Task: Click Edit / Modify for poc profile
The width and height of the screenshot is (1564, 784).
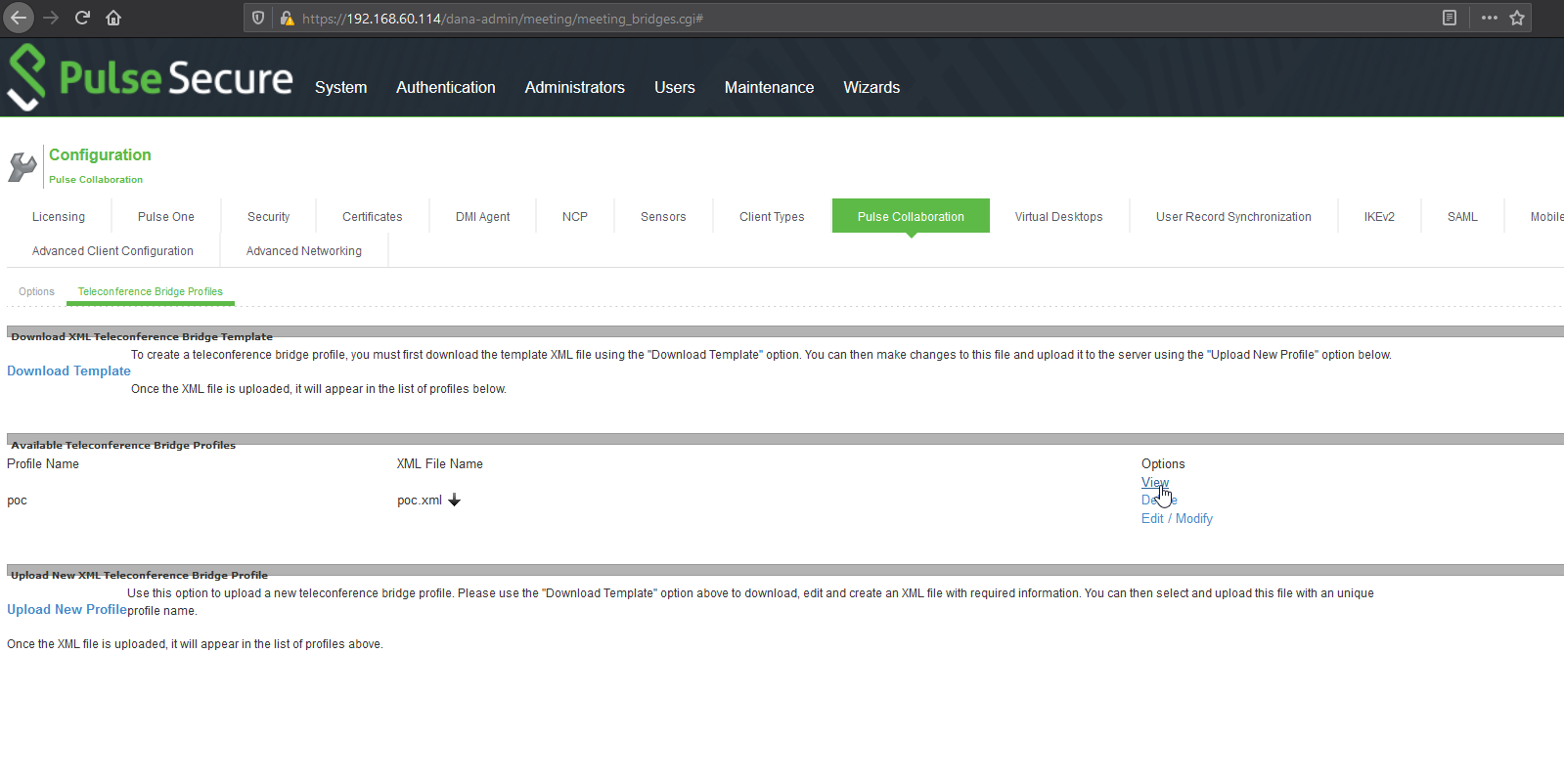Action: pyautogui.click(x=1177, y=518)
